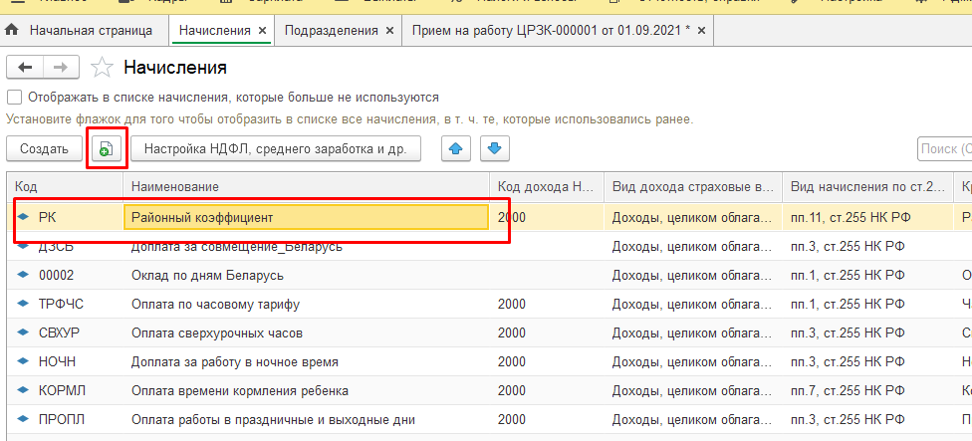Click into the Поиск search field
Screen dimensions: 972x441
(x=944, y=149)
